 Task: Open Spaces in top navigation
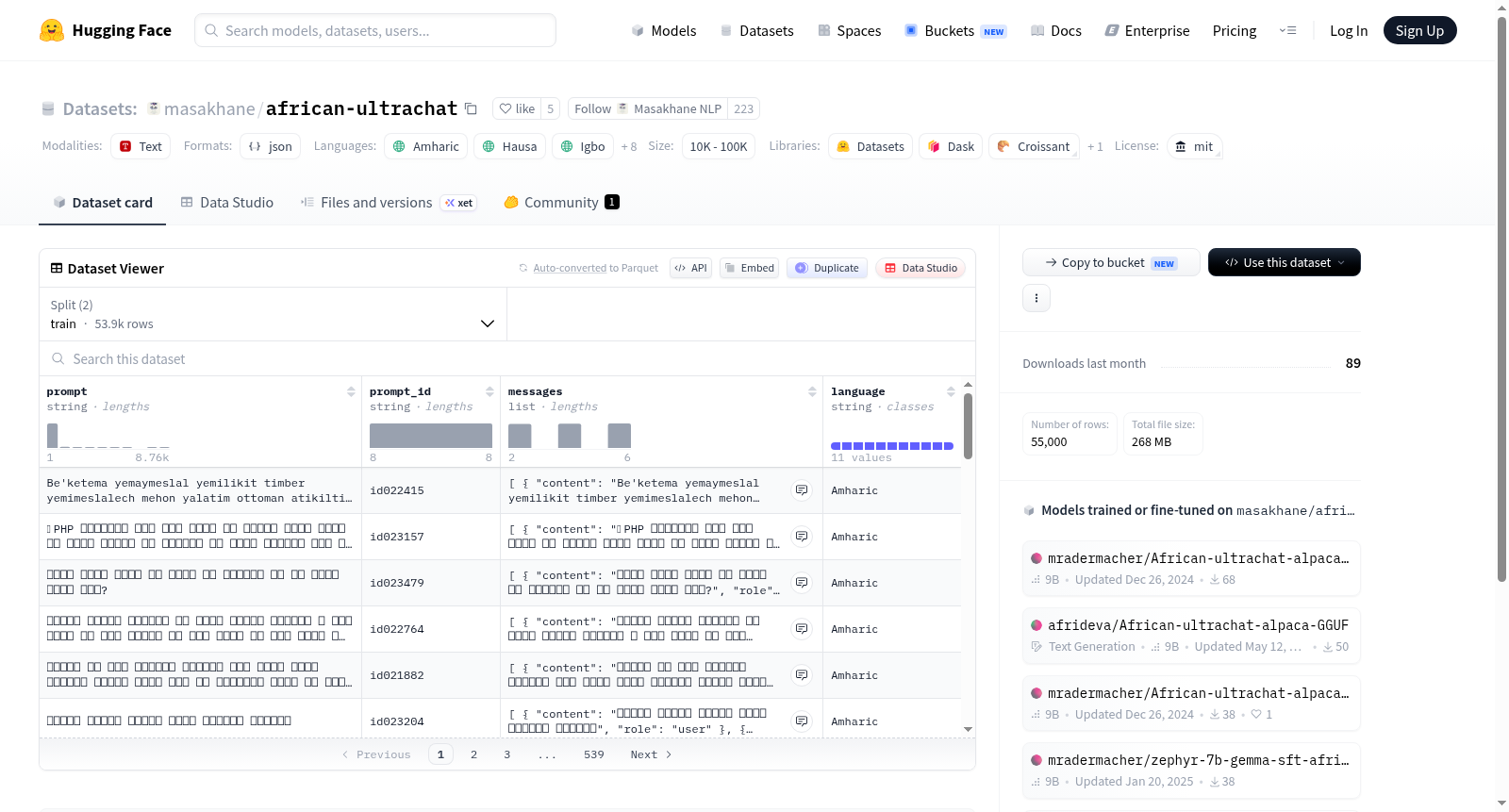coord(850,30)
